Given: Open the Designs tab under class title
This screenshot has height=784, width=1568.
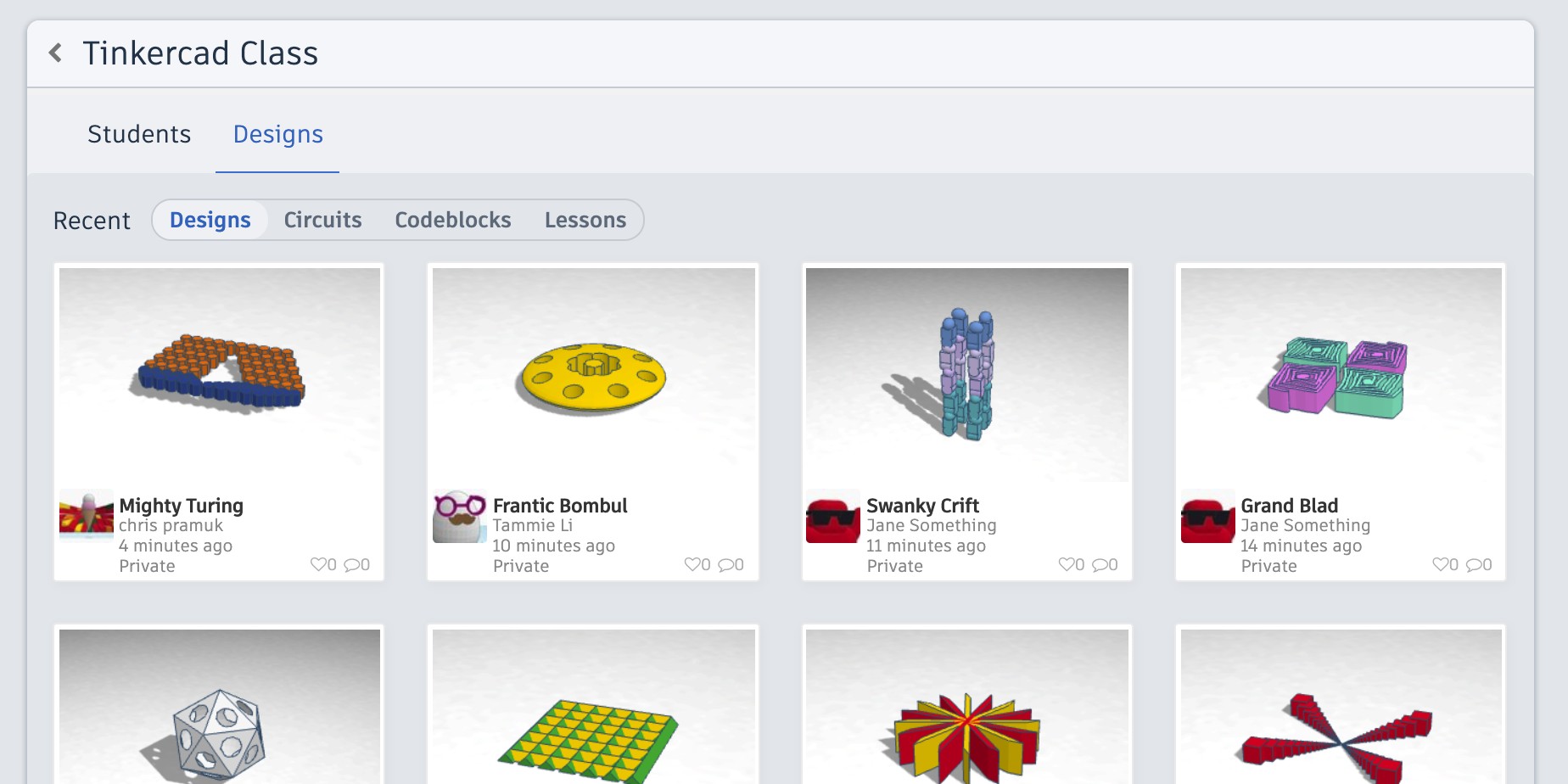Looking at the screenshot, I should point(278,134).
